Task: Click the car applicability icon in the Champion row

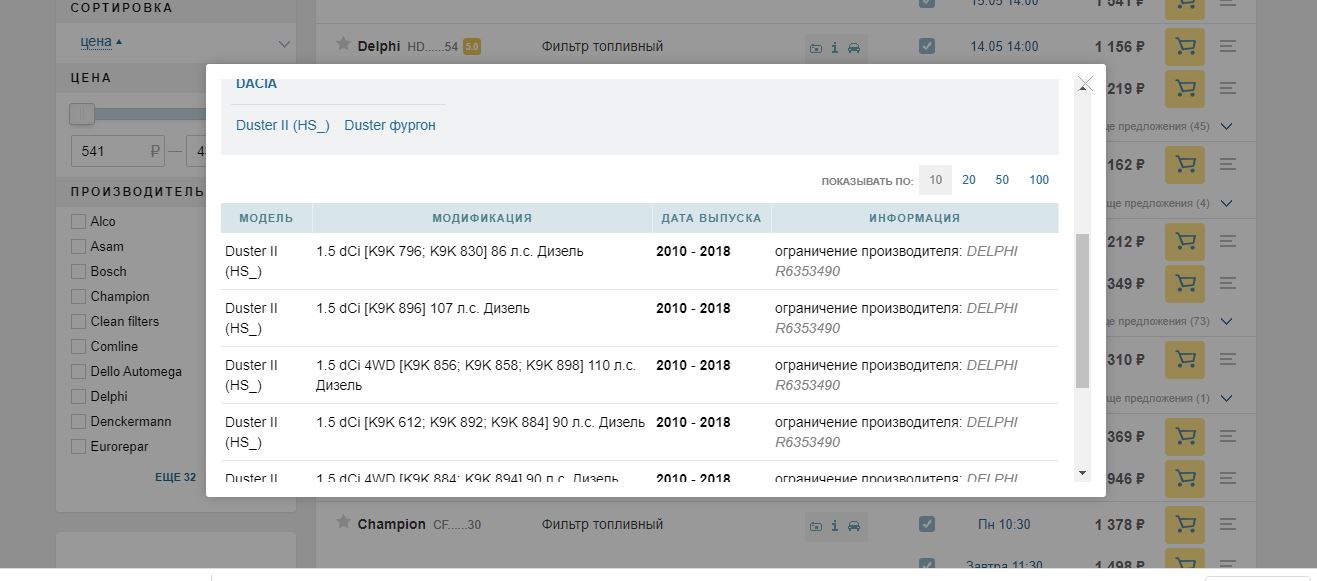Action: (854, 526)
